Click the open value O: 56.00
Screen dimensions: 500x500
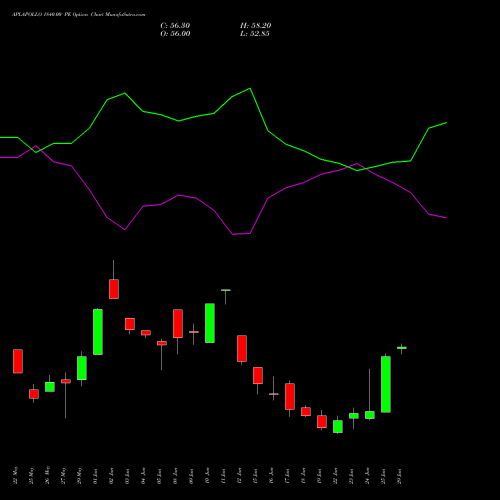(x=175, y=34)
